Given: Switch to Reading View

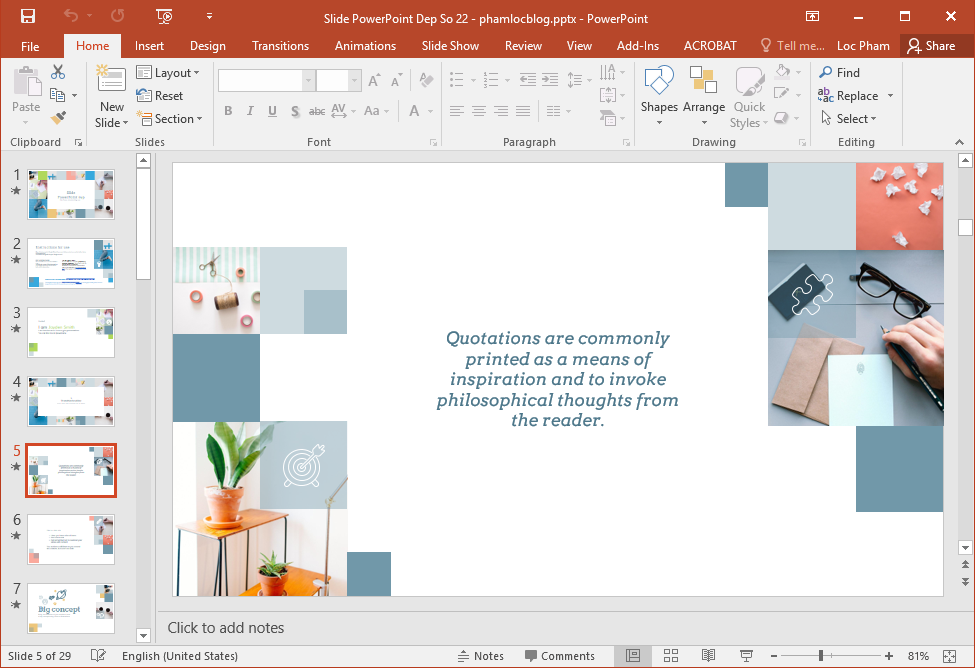Looking at the screenshot, I should [708, 656].
